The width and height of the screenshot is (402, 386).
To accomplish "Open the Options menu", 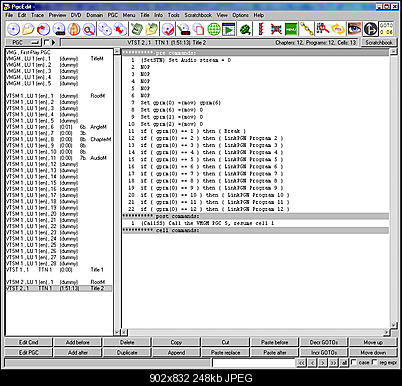I will tap(240, 15).
